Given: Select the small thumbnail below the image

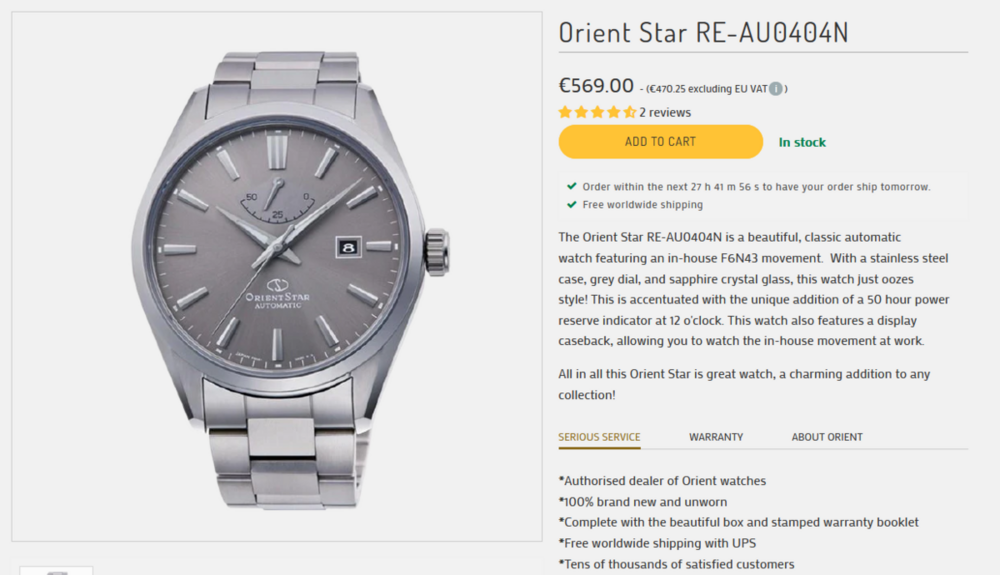Looking at the screenshot, I should 56,570.
